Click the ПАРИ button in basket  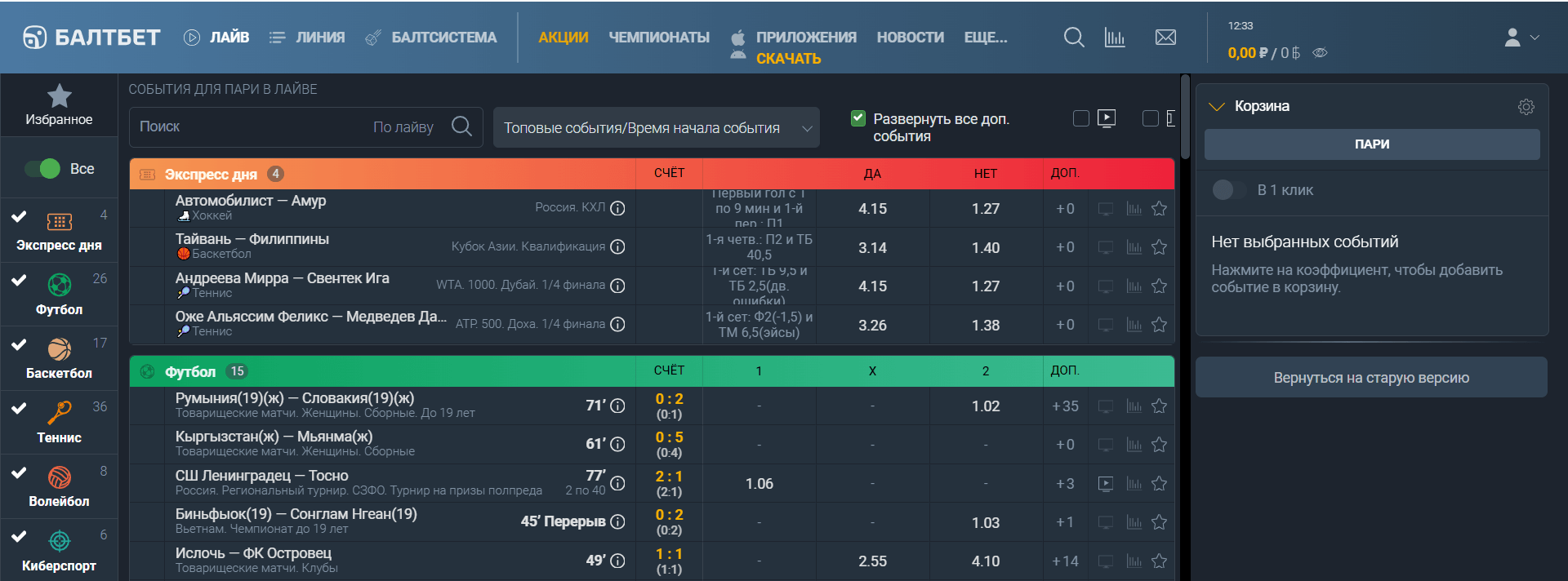(x=1372, y=144)
